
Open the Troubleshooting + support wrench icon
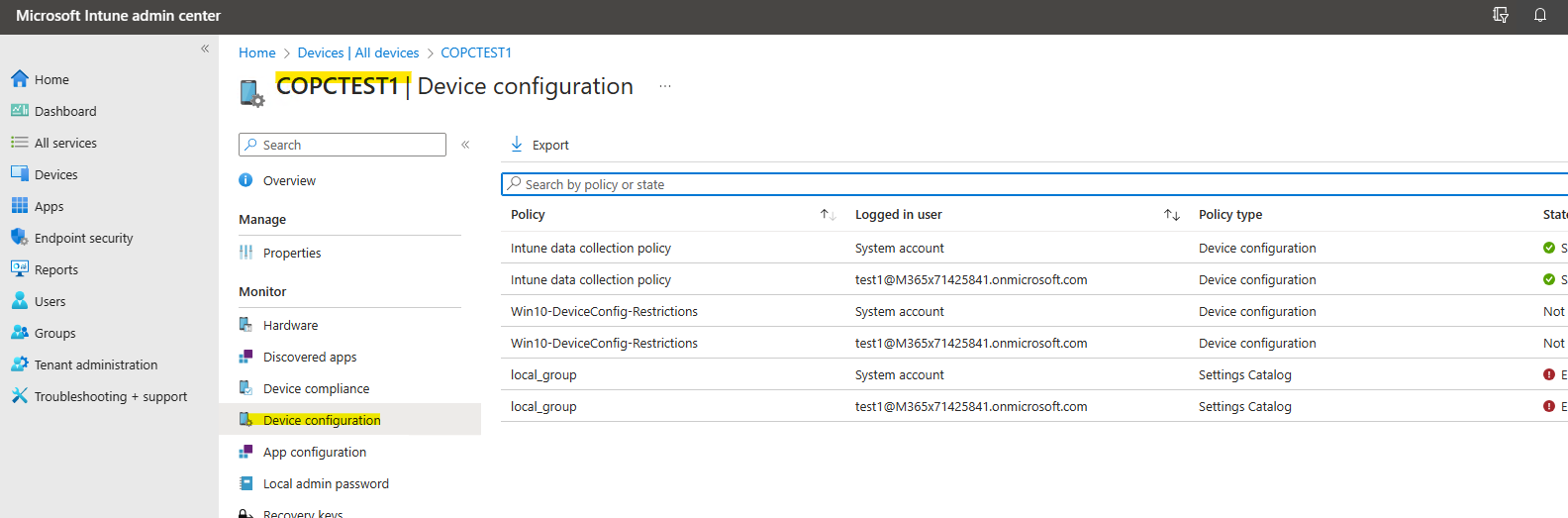coord(19,395)
